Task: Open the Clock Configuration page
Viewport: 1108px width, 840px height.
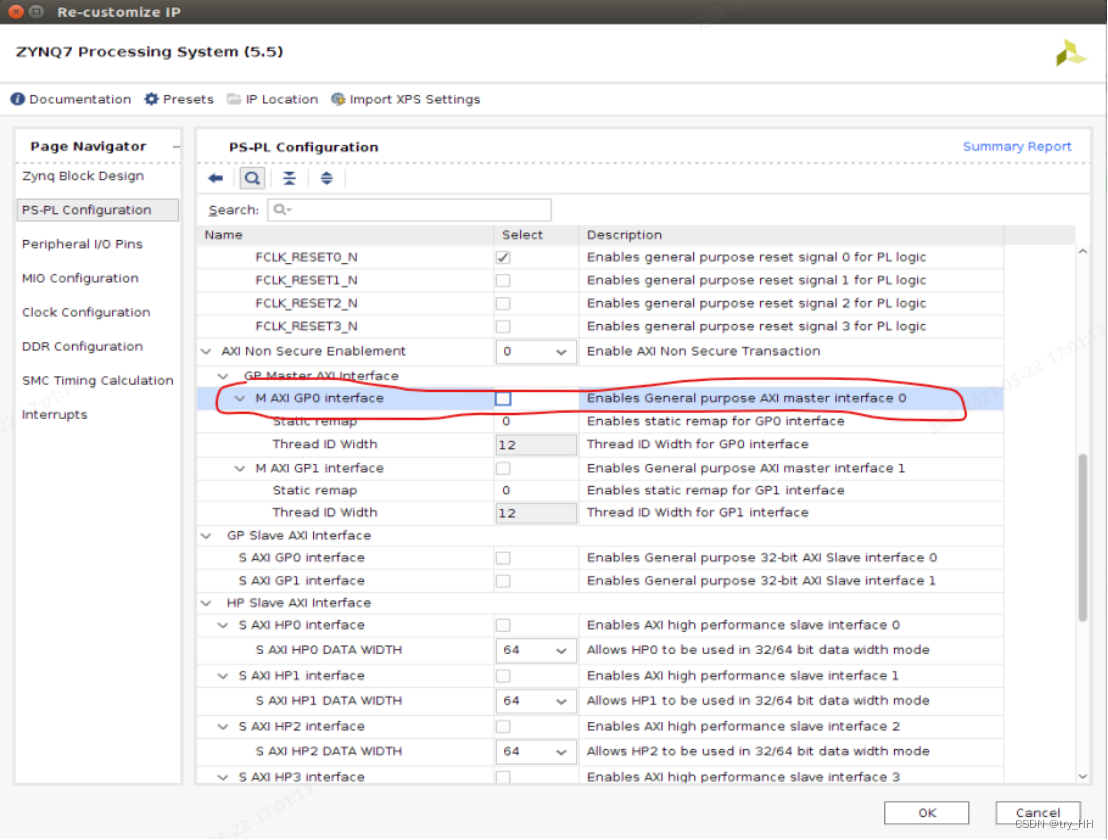Action: [x=86, y=312]
